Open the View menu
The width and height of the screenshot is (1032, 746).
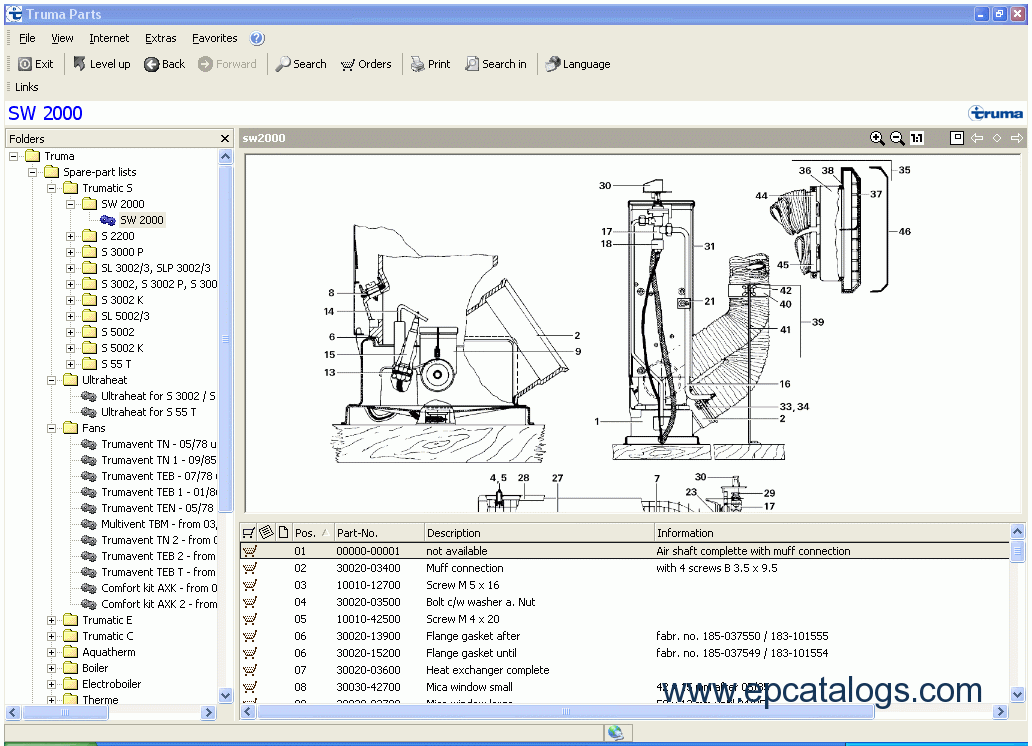tap(62, 38)
